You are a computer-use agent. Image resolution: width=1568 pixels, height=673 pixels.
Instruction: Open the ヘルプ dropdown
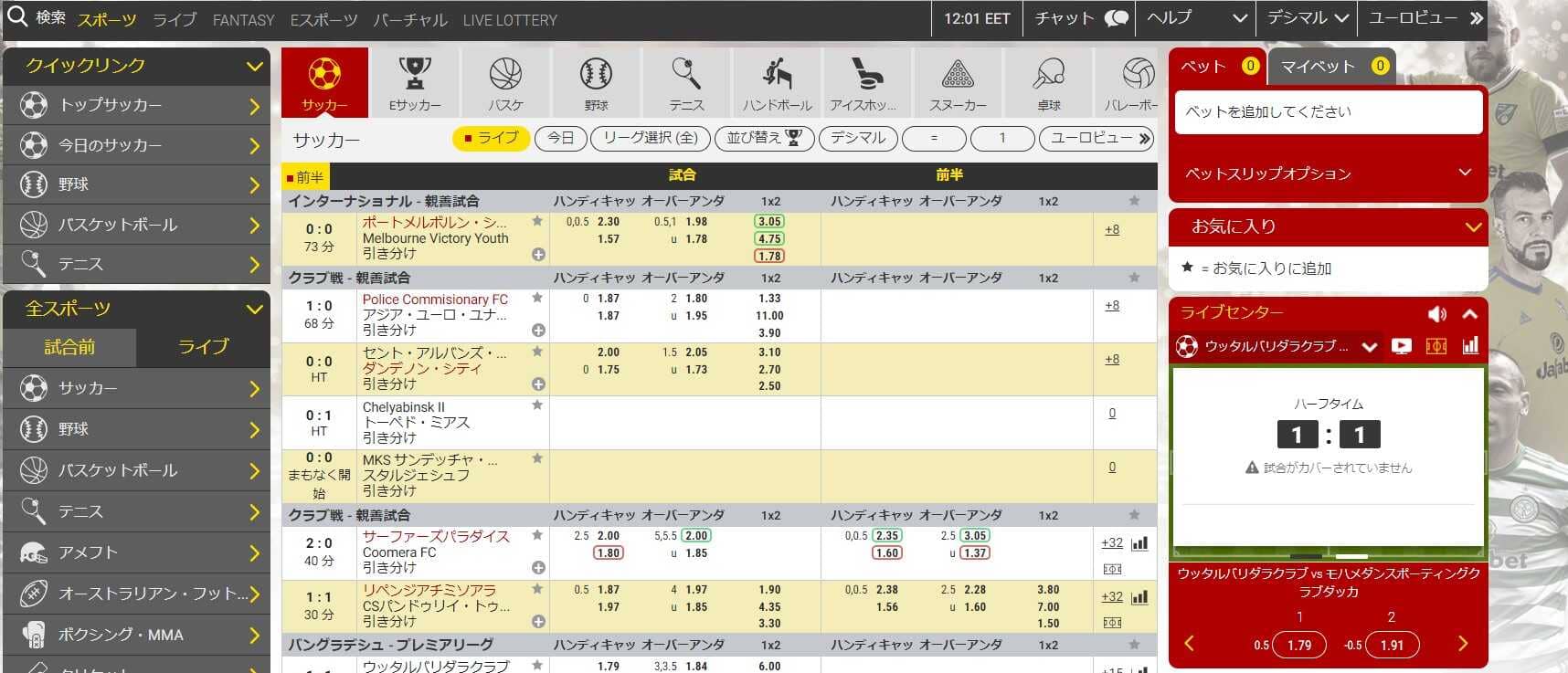[1197, 18]
